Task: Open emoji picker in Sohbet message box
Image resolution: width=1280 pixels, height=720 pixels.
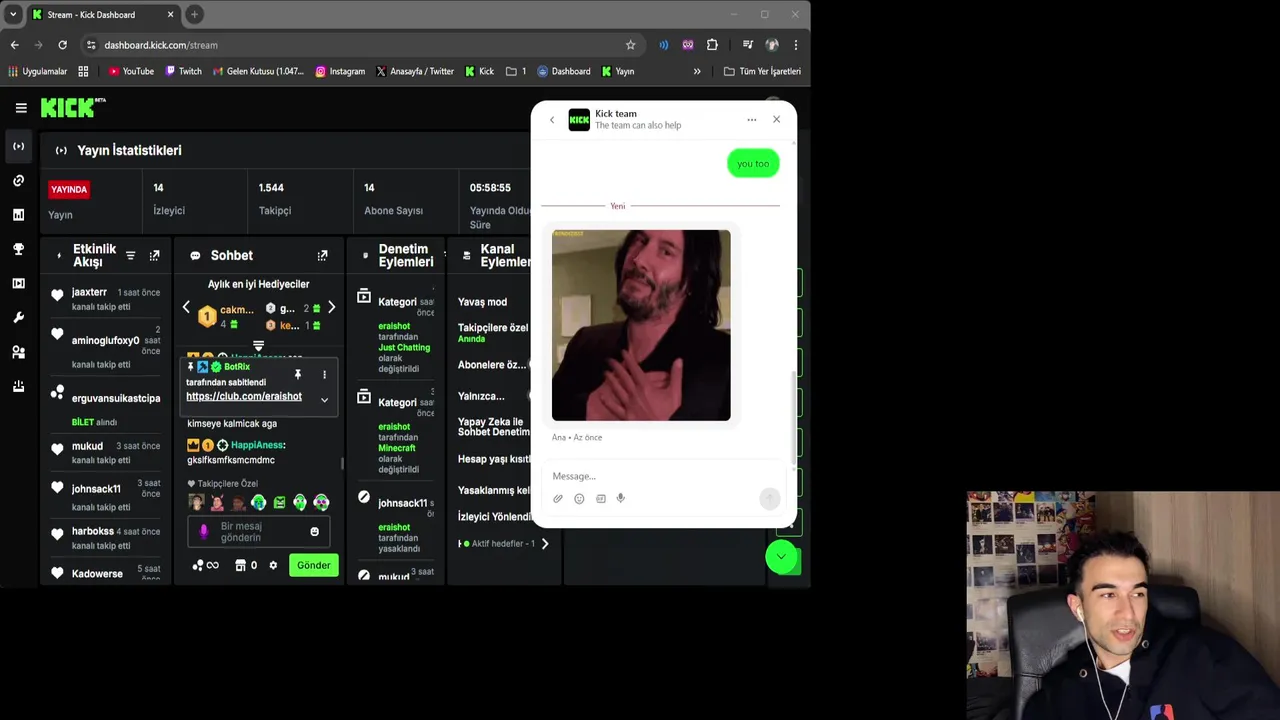Action: (x=315, y=532)
